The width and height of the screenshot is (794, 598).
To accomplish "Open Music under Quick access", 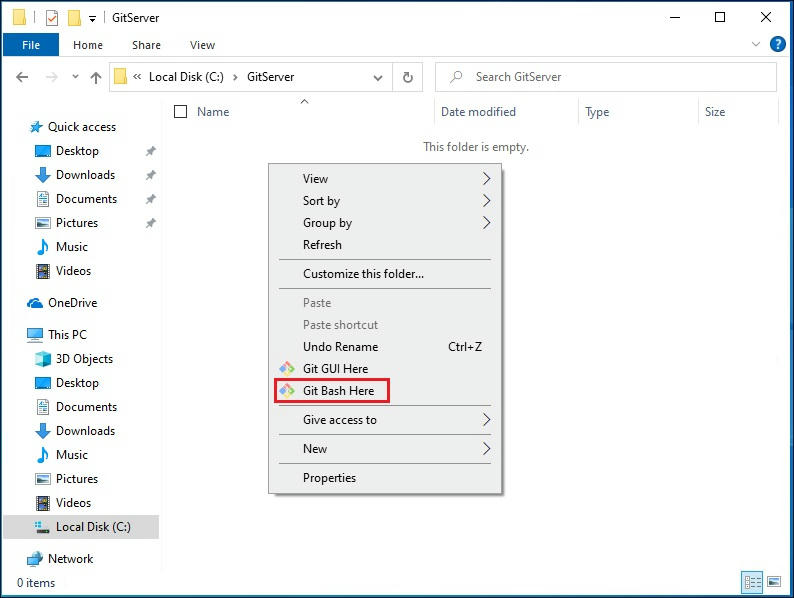I will pos(71,247).
